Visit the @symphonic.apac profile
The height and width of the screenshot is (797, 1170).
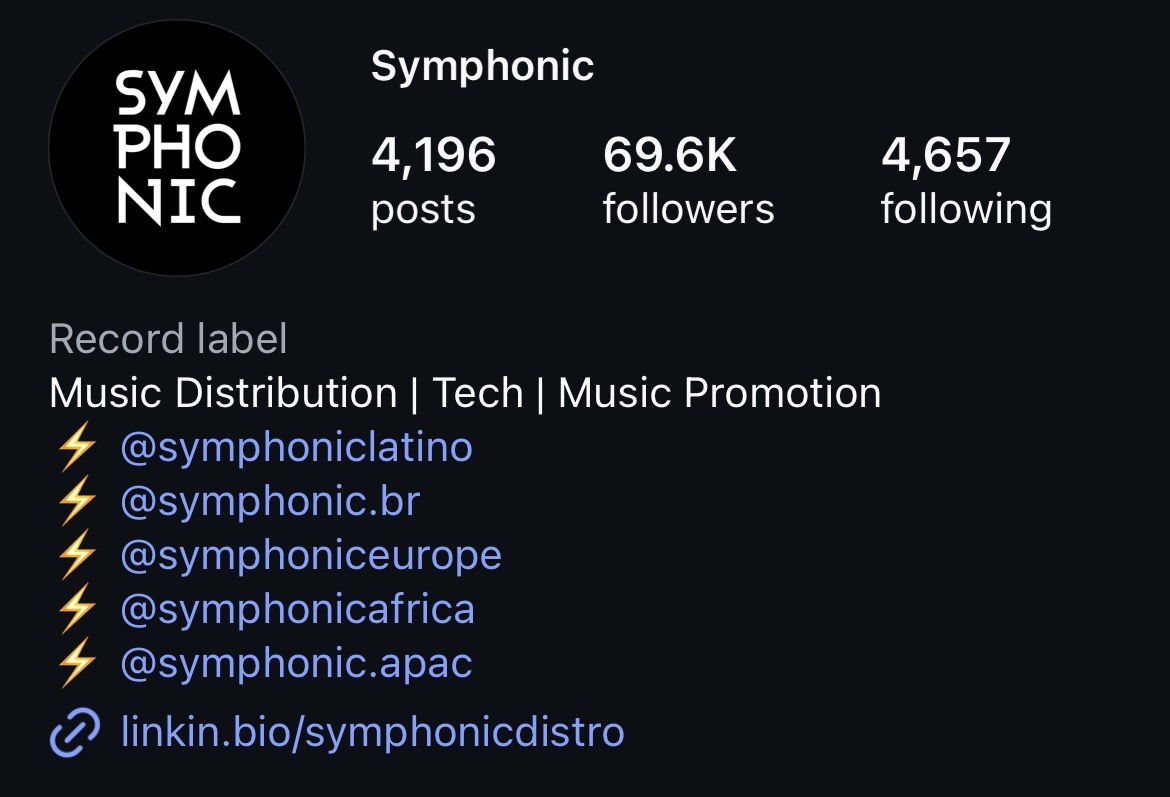coord(296,663)
